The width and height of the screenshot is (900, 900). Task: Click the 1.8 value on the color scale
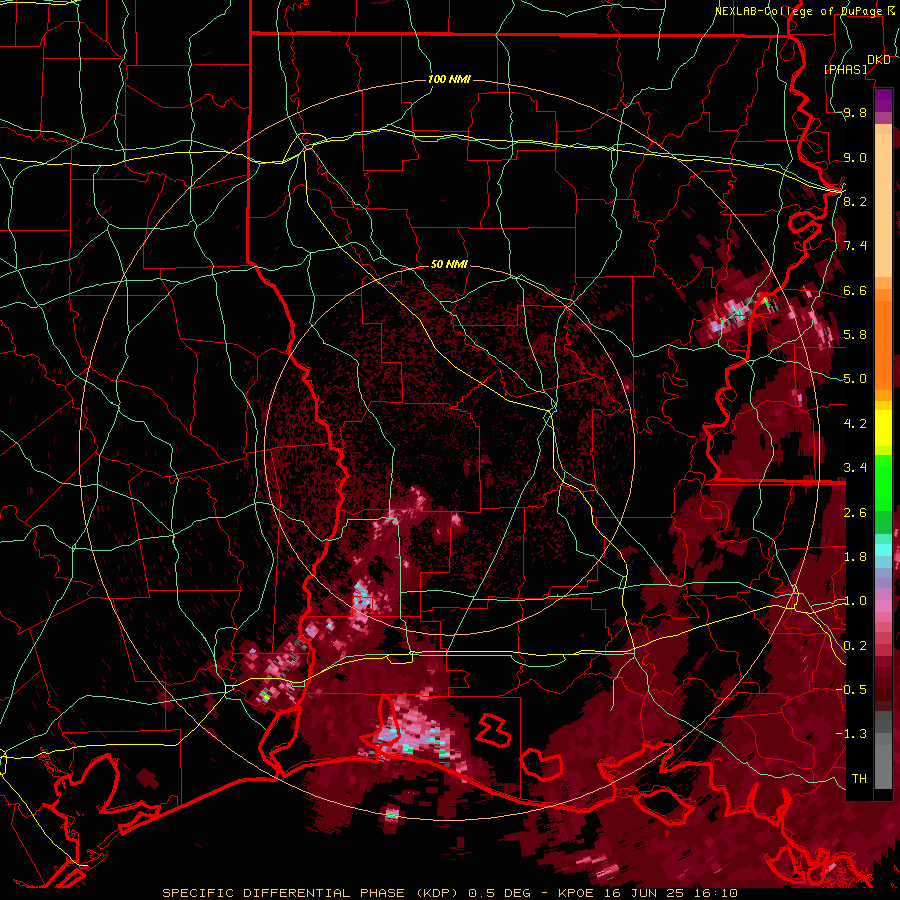(855, 557)
